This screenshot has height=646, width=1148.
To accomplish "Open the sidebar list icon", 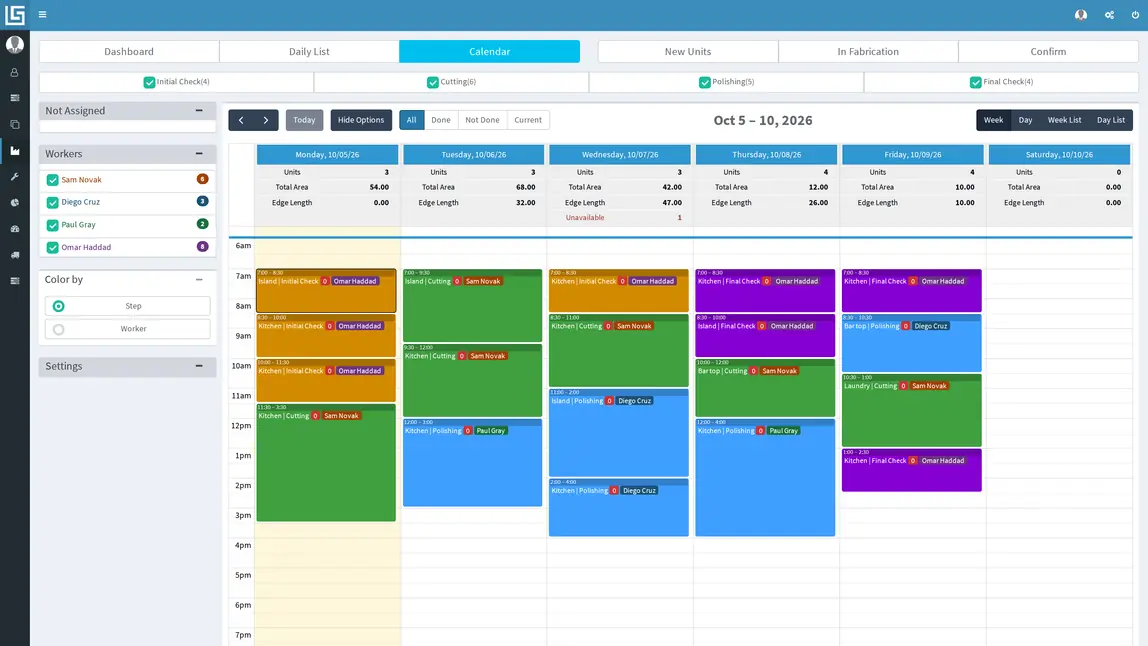I will 15,98.
